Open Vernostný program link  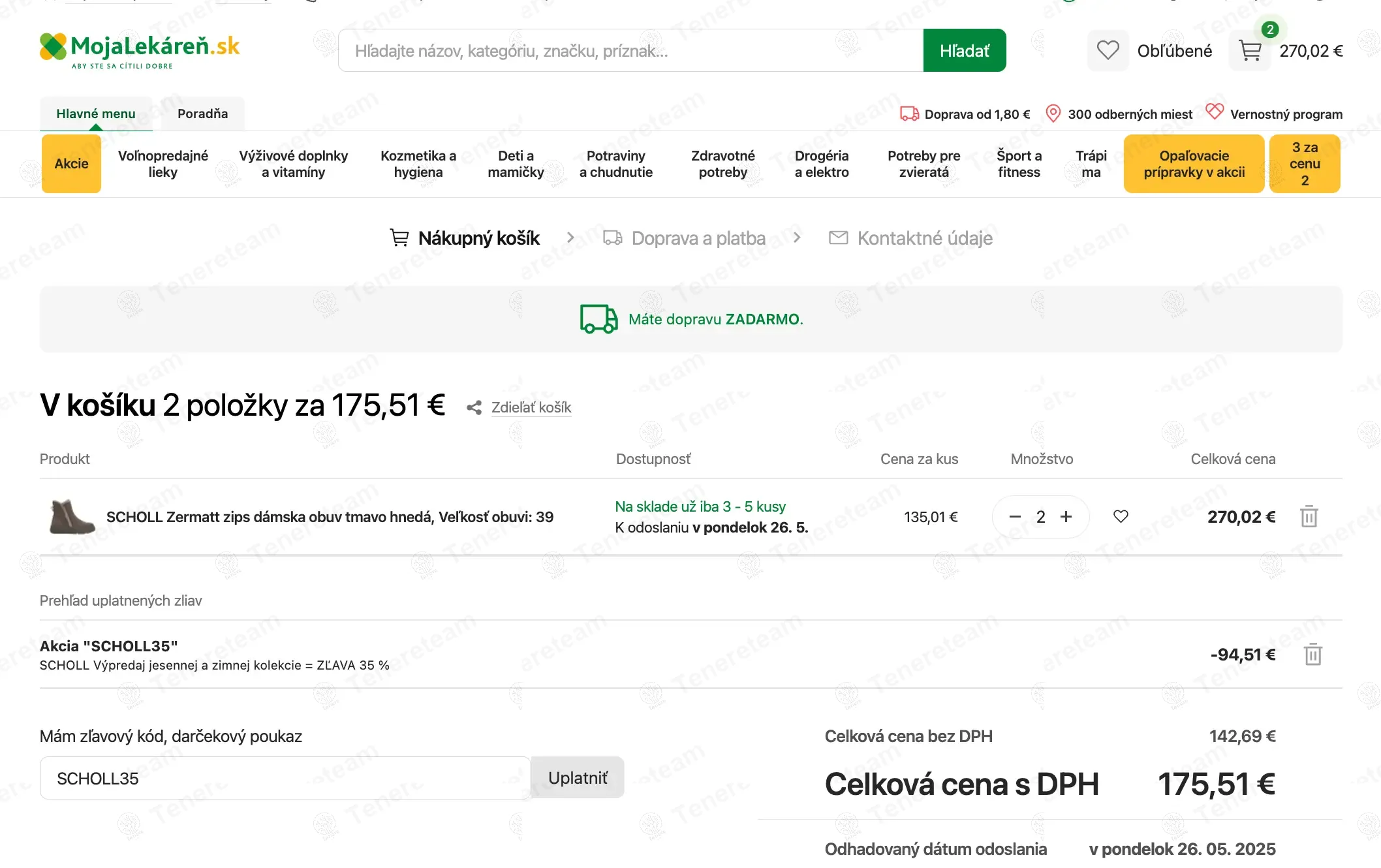(x=1286, y=114)
